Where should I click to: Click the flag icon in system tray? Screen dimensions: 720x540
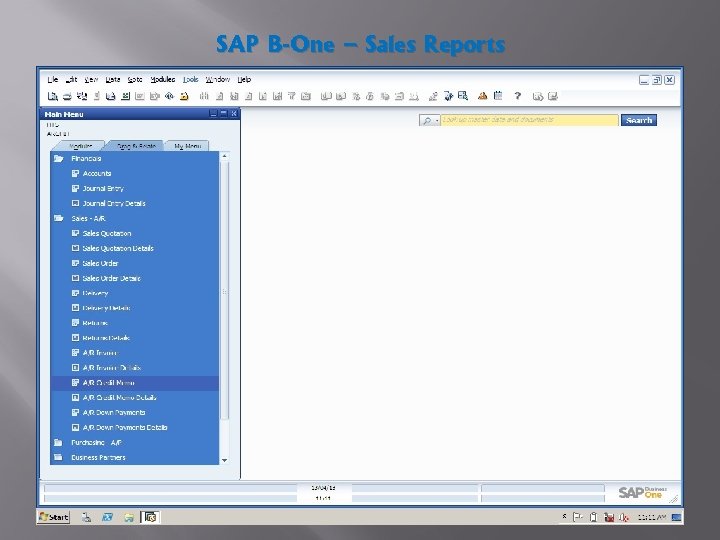tap(578, 517)
